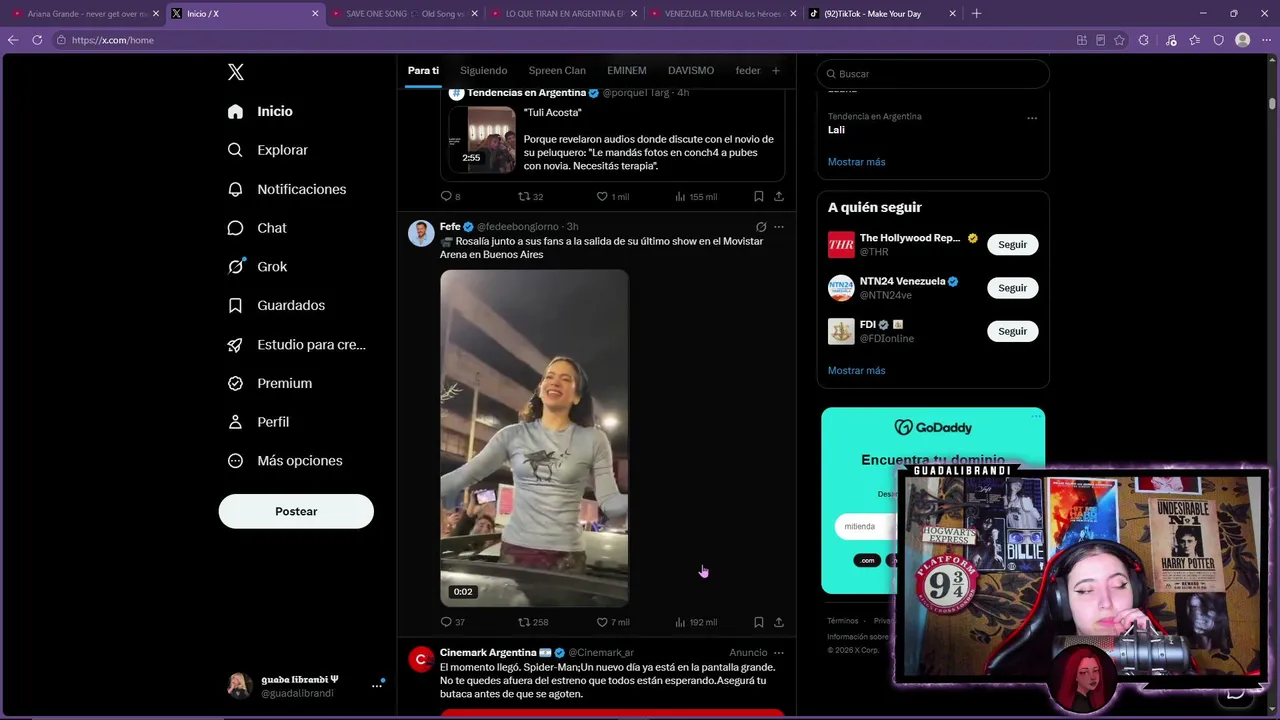Open the Guardados bookmark icon
1280x720 pixels.
pos(235,305)
